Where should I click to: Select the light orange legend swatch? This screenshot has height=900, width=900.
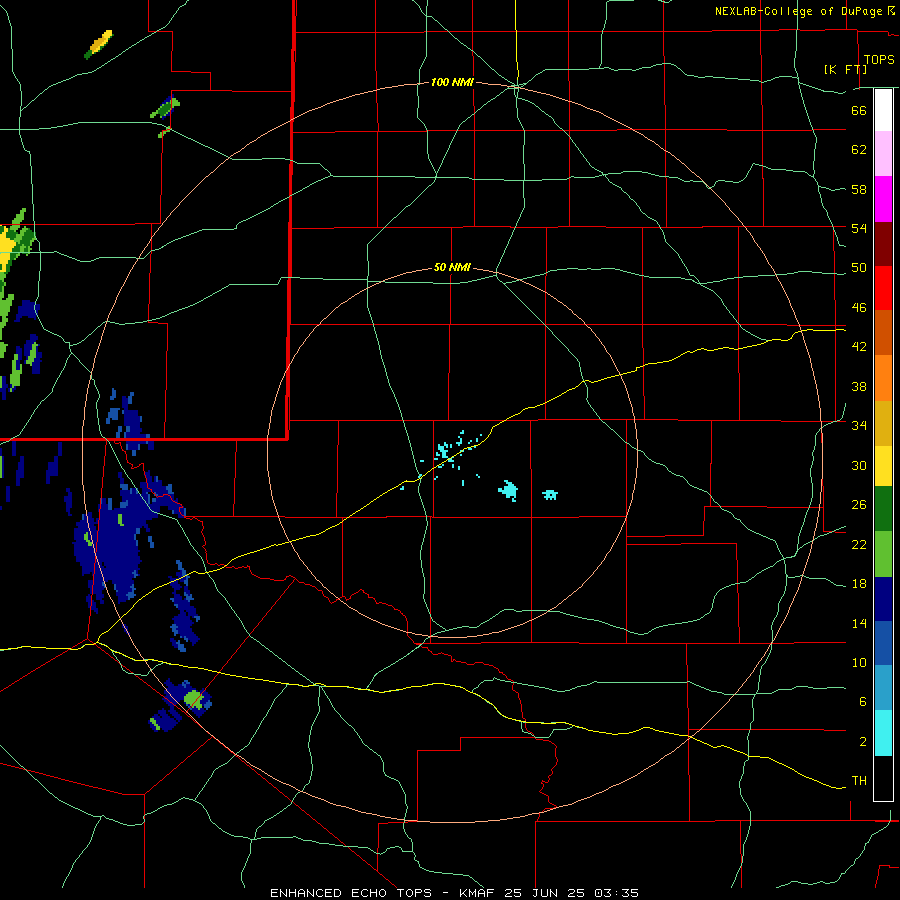pos(883,378)
